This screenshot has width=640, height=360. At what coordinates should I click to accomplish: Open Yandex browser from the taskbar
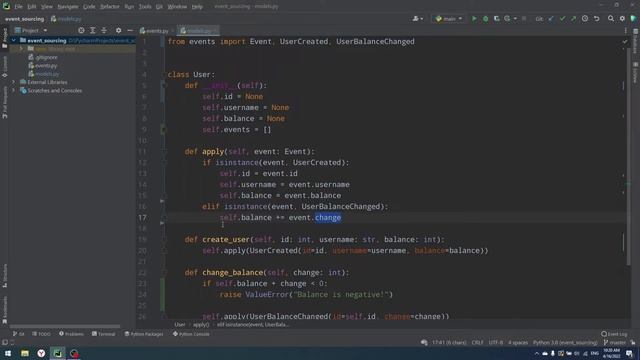point(41,353)
